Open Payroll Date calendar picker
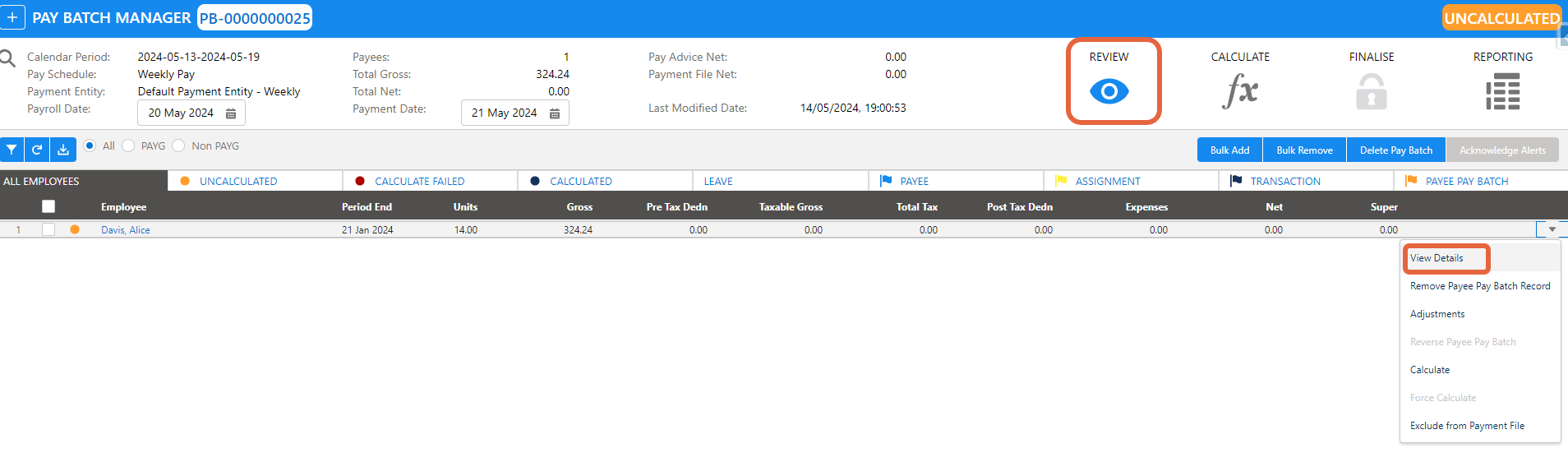Viewport: 1568px width, 462px height. point(231,113)
